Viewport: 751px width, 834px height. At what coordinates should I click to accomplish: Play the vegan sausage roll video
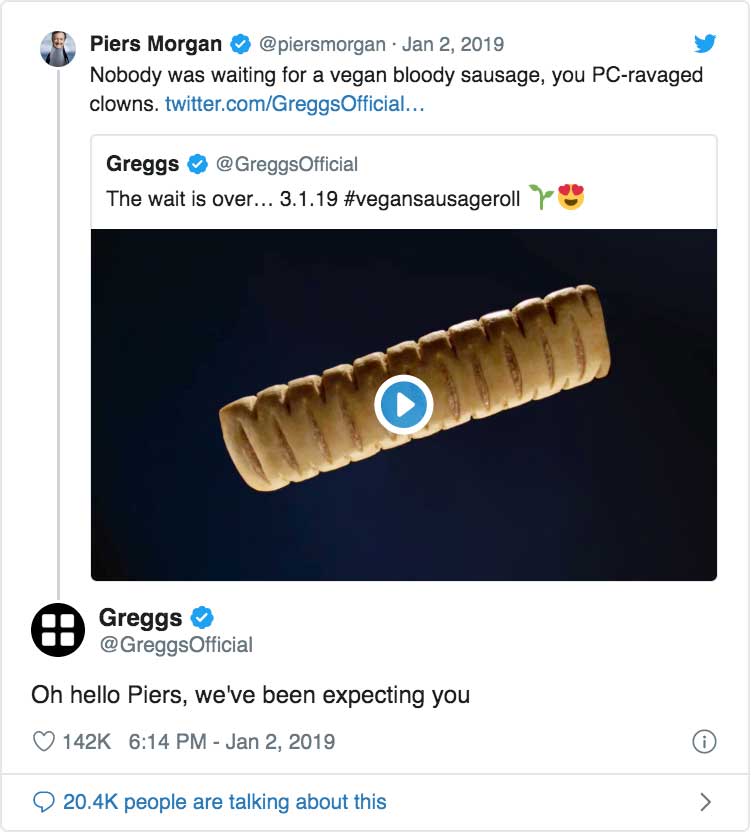(x=403, y=403)
